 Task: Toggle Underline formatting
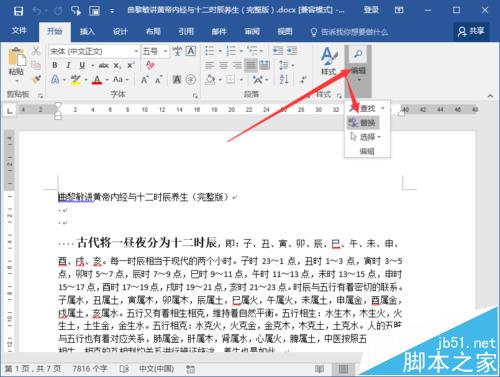click(x=82, y=65)
